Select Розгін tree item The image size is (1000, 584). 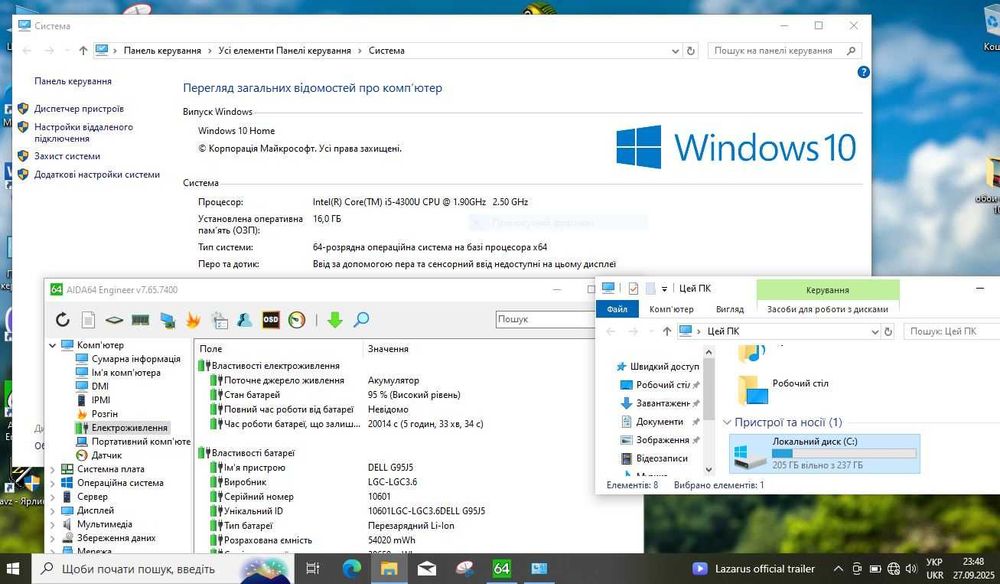(x=105, y=414)
